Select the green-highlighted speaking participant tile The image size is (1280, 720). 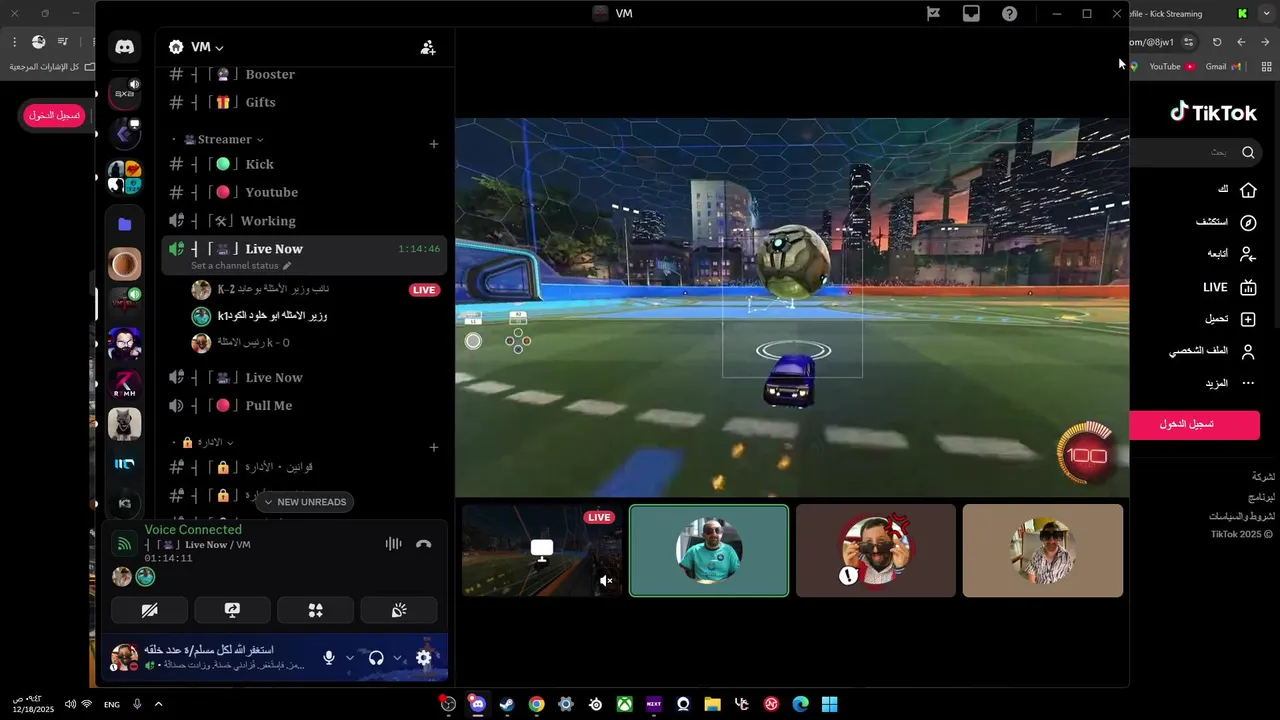709,550
